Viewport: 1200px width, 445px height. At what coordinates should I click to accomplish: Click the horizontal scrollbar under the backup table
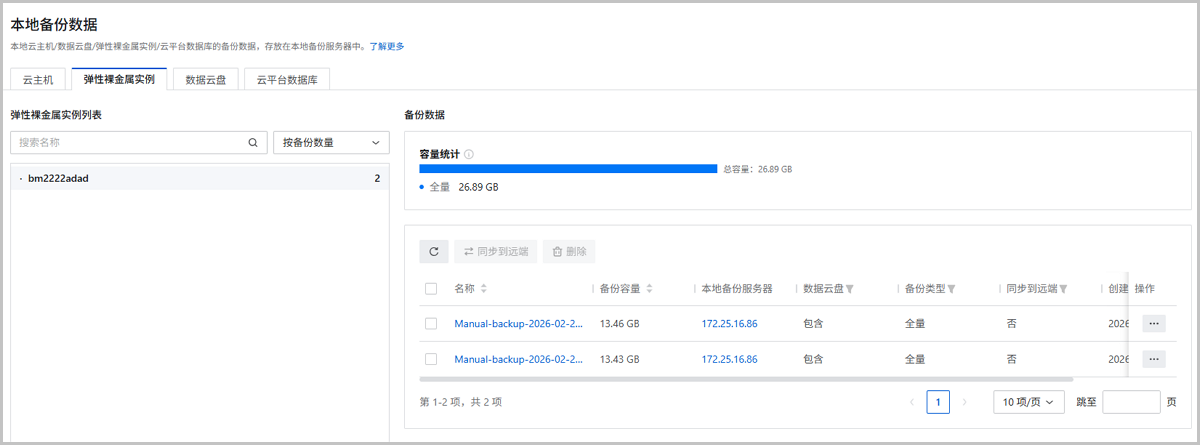(x=745, y=379)
